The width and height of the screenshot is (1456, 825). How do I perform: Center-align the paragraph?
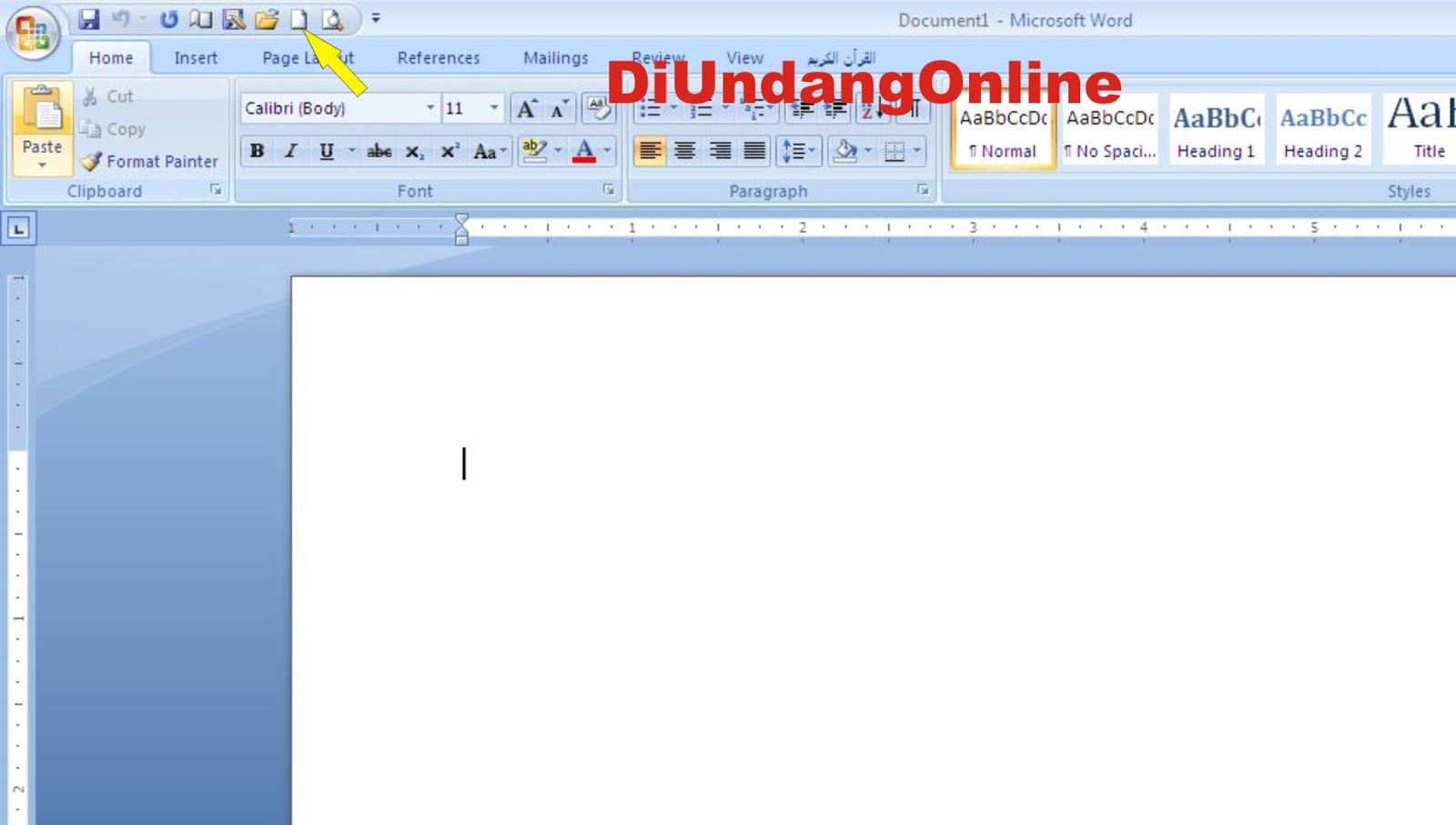[684, 150]
